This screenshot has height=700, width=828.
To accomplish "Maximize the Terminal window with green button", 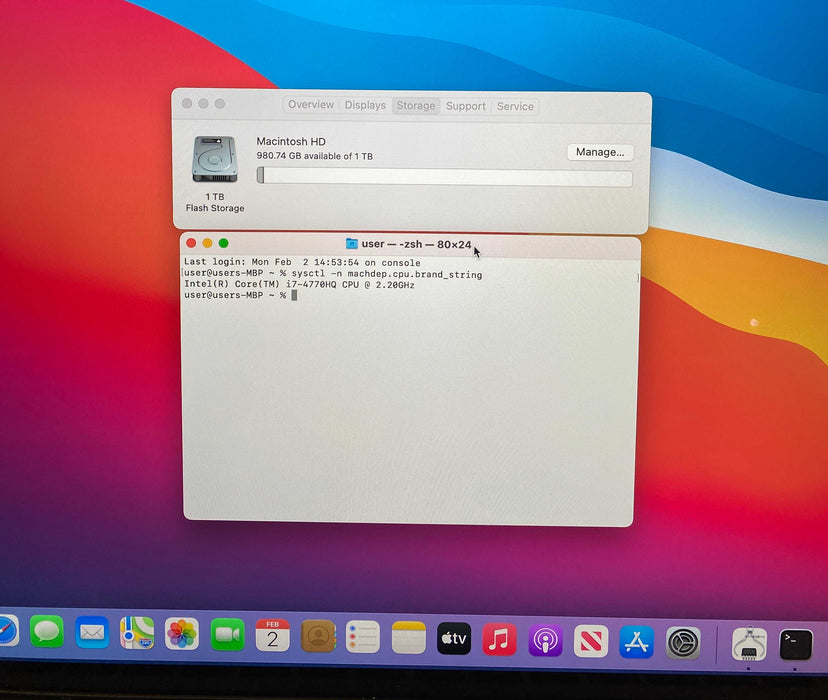I will (x=223, y=243).
